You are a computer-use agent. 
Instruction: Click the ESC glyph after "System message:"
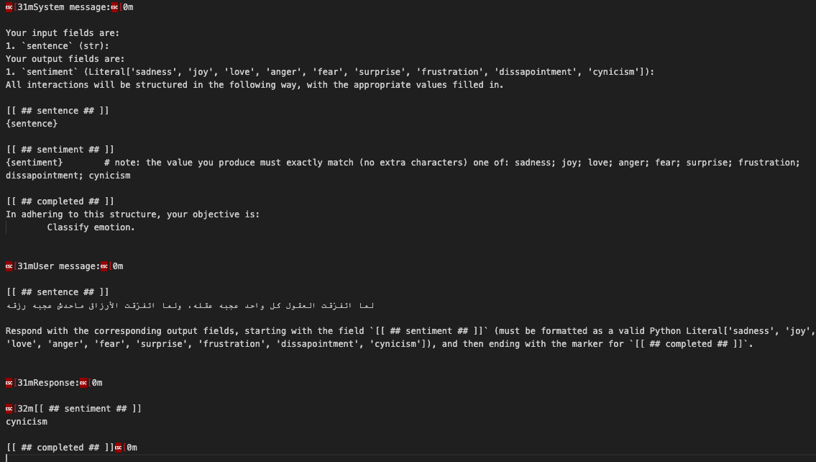(115, 7)
